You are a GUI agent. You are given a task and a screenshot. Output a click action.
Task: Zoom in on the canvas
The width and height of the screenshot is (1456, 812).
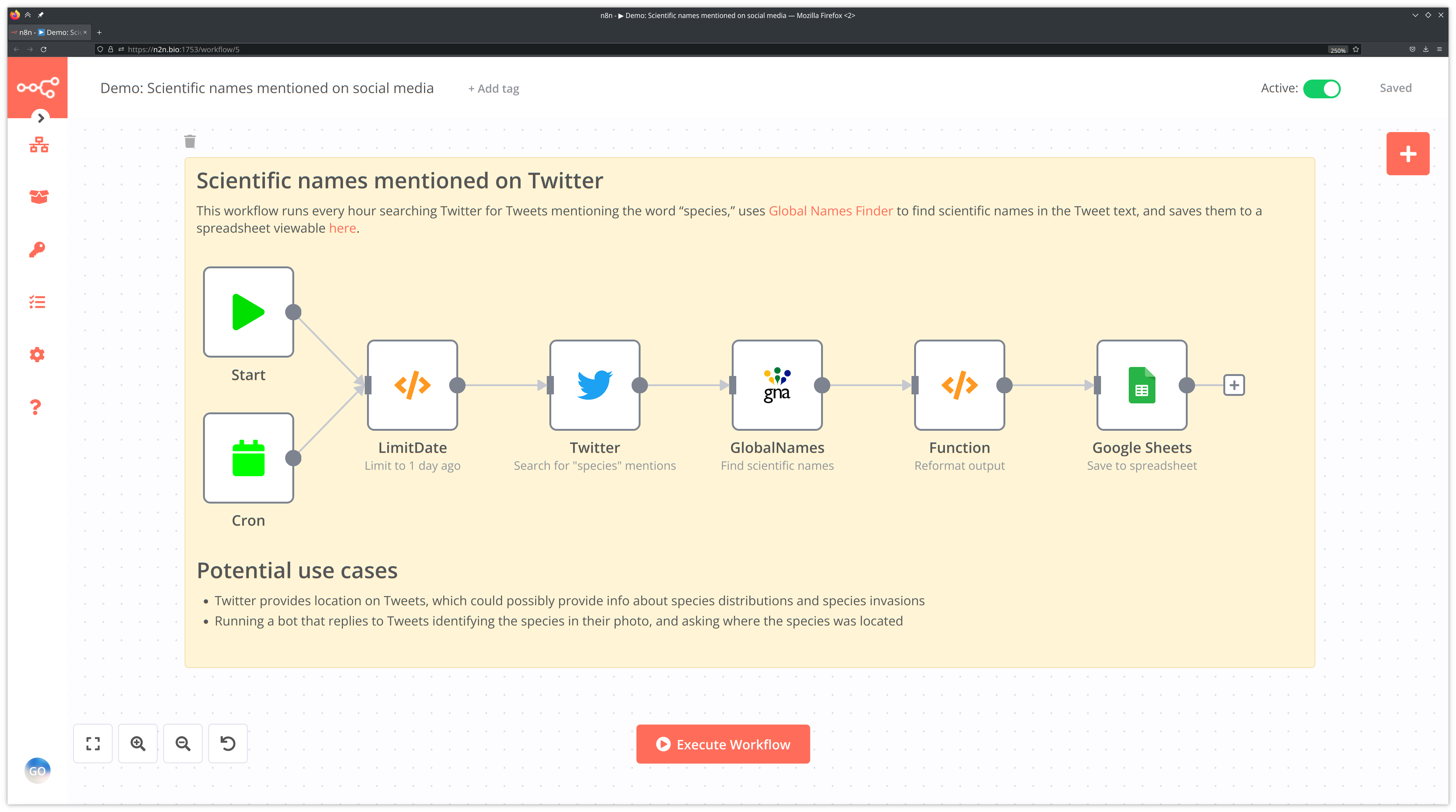138,744
